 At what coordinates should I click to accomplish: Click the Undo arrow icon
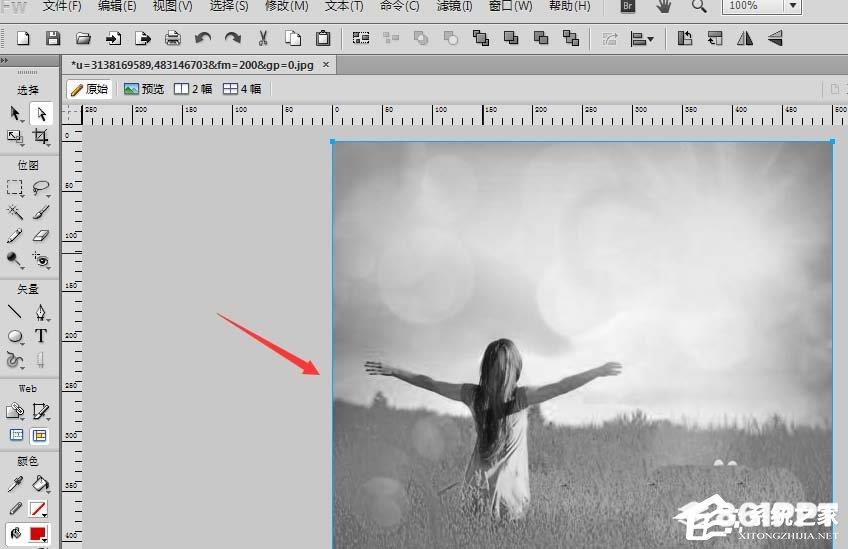(203, 38)
